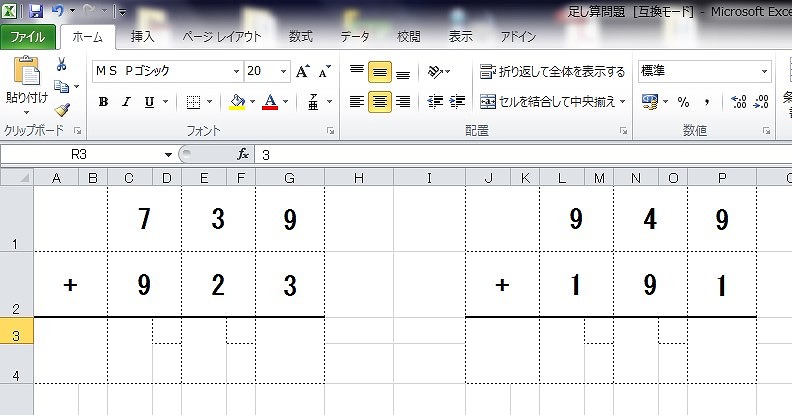Toggle Italic formatting
Image resolution: width=792 pixels, height=415 pixels.
point(126,102)
